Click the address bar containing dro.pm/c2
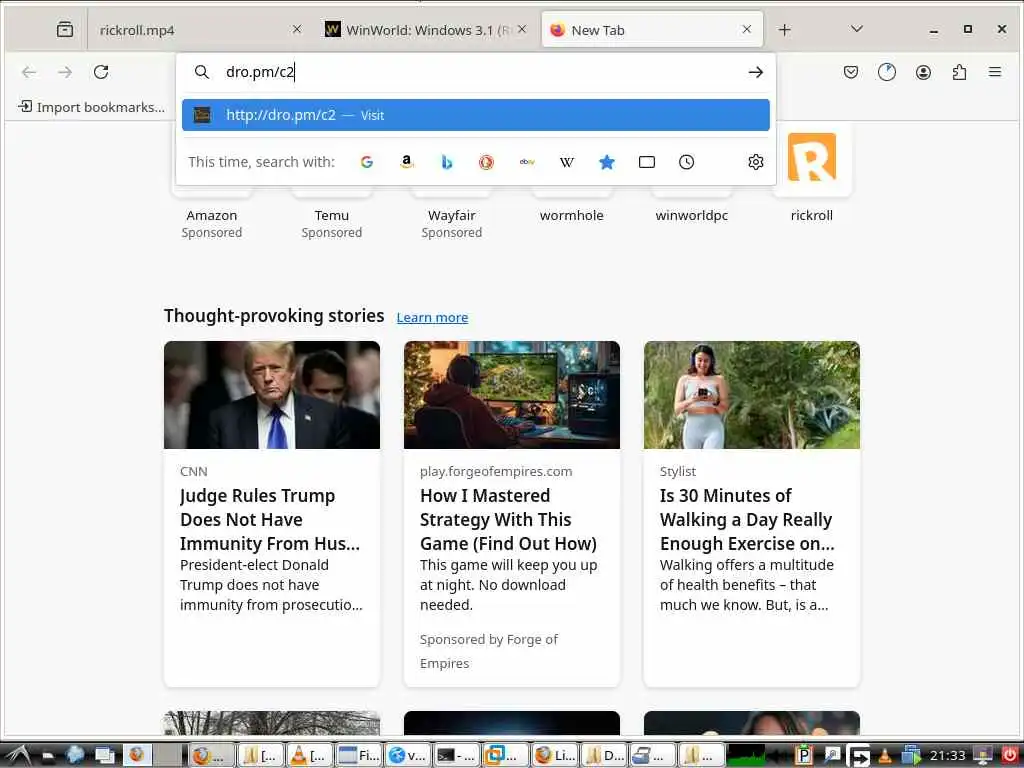The height and width of the screenshot is (768, 1024). (477, 72)
